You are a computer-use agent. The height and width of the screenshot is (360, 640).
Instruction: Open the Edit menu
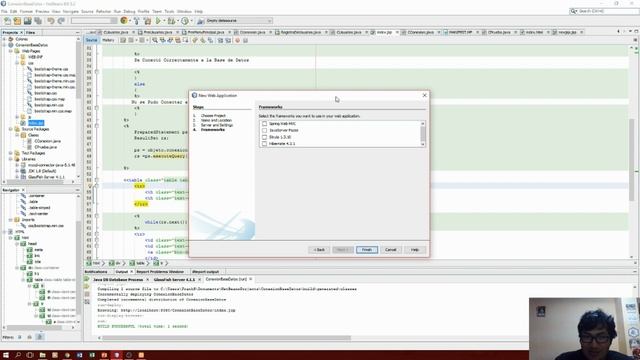[13, 11]
